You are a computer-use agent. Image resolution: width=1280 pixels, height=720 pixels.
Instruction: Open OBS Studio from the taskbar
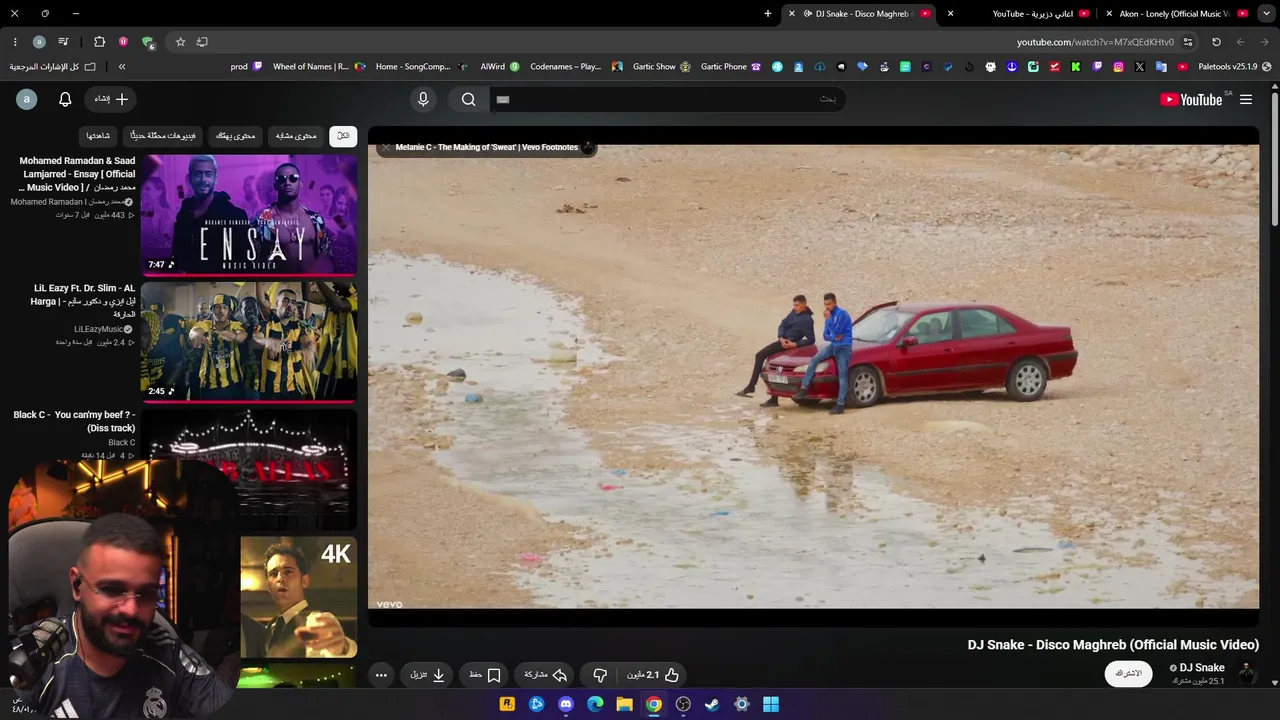683,704
